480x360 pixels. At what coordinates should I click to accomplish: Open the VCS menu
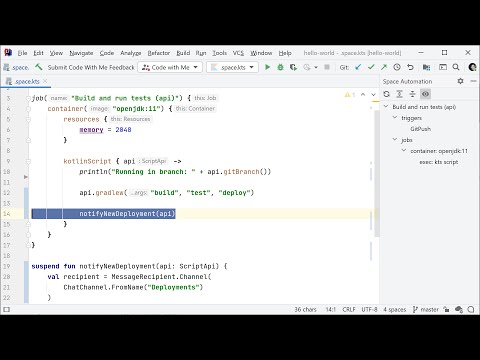(x=238, y=53)
